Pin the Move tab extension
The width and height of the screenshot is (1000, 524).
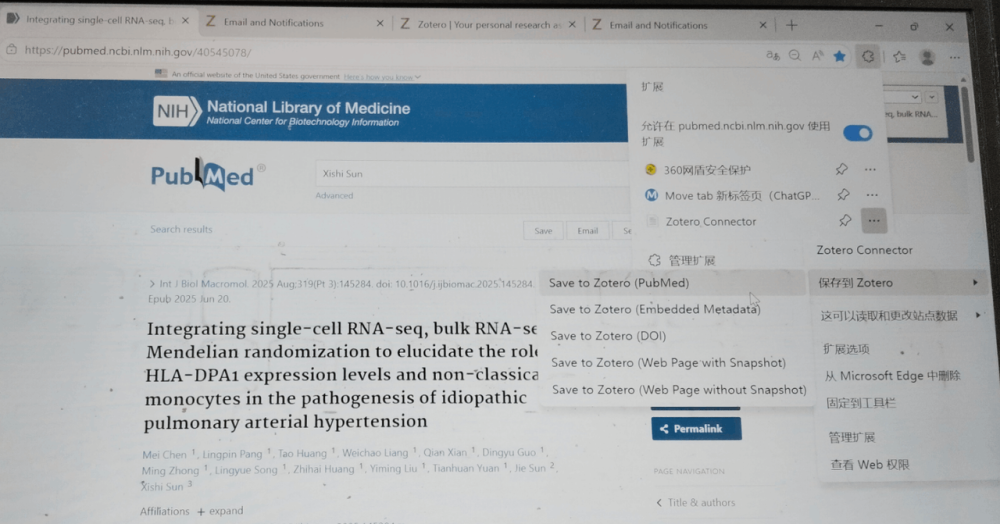[843, 195]
